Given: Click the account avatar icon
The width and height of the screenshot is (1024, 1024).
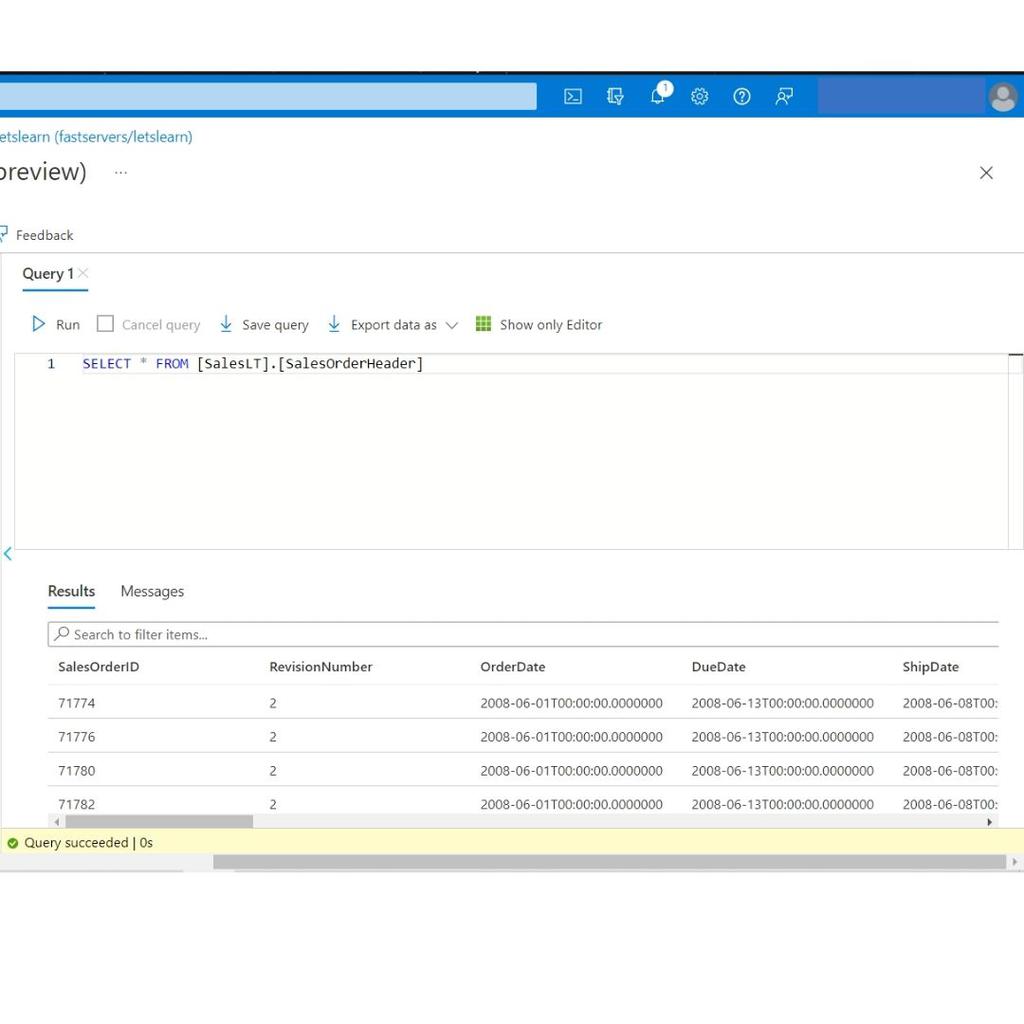Looking at the screenshot, I should tap(1002, 97).
